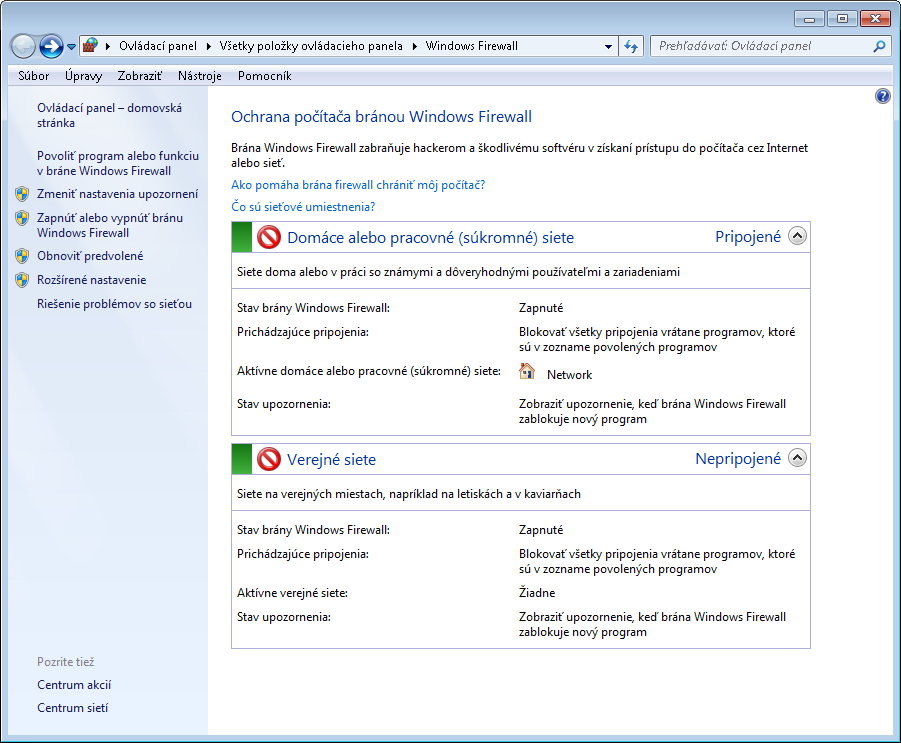Click blocked icon next to Verejné siete
The height and width of the screenshot is (743, 901).
click(x=269, y=459)
